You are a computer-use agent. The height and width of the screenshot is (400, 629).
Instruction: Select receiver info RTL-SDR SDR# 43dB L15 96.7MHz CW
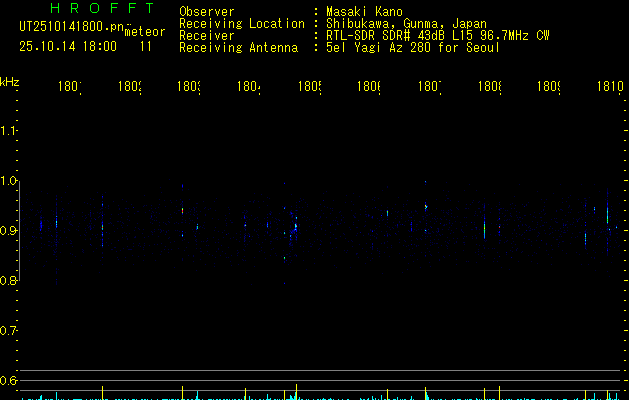438,36
